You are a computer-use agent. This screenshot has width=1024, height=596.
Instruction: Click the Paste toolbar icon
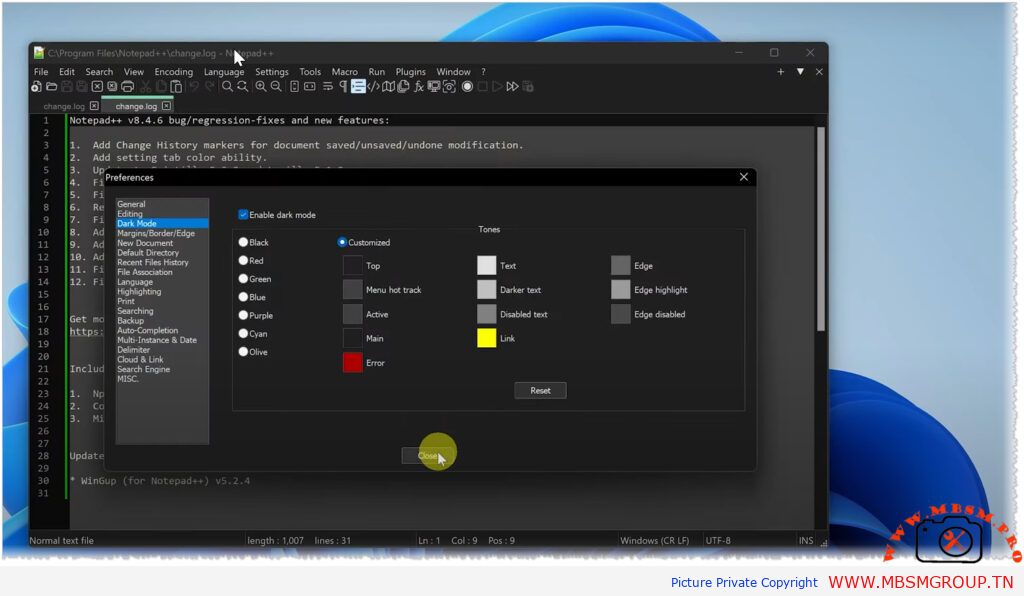point(176,87)
